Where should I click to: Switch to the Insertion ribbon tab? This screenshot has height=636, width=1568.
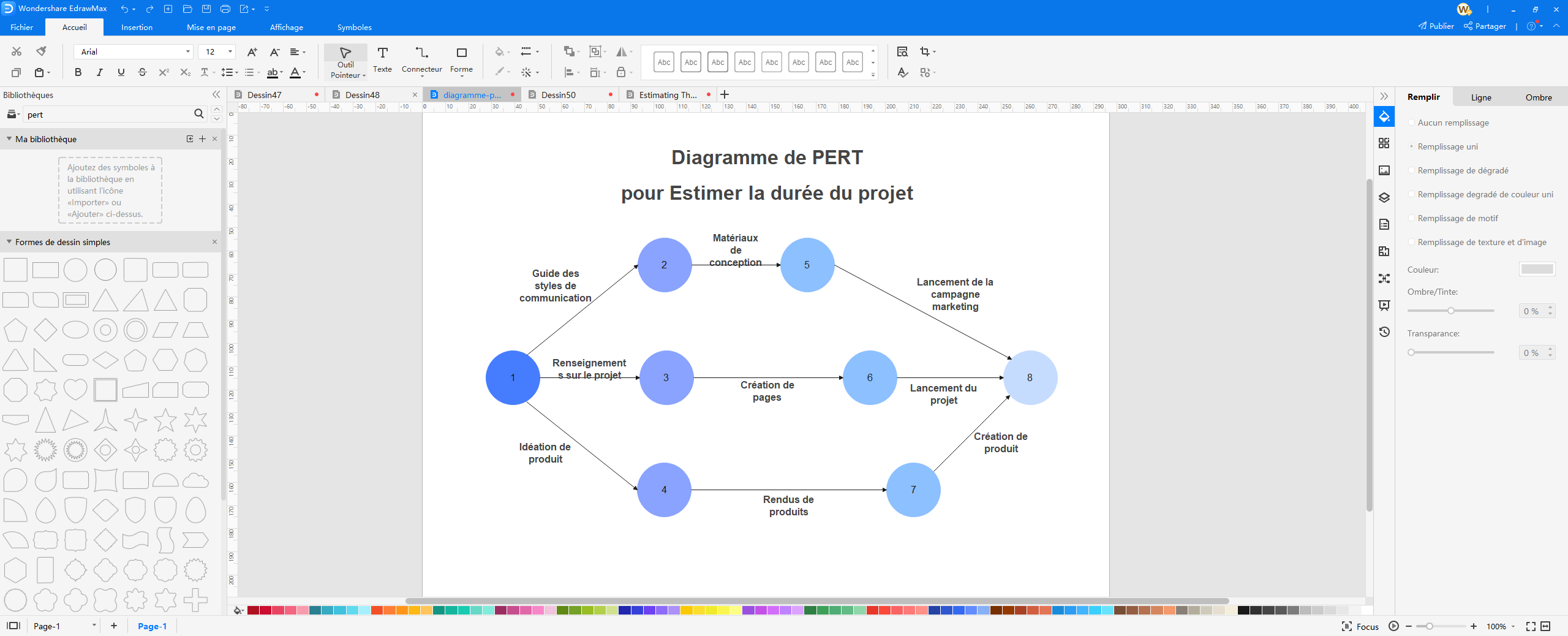pyautogui.click(x=137, y=27)
